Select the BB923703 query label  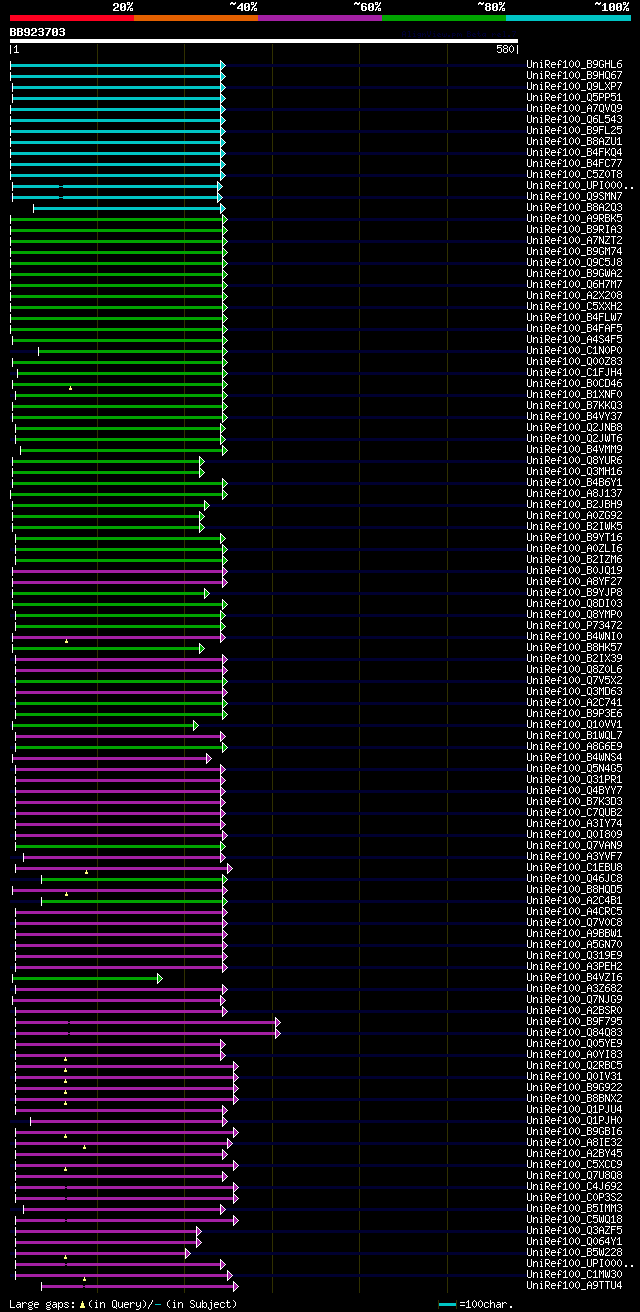pos(38,32)
